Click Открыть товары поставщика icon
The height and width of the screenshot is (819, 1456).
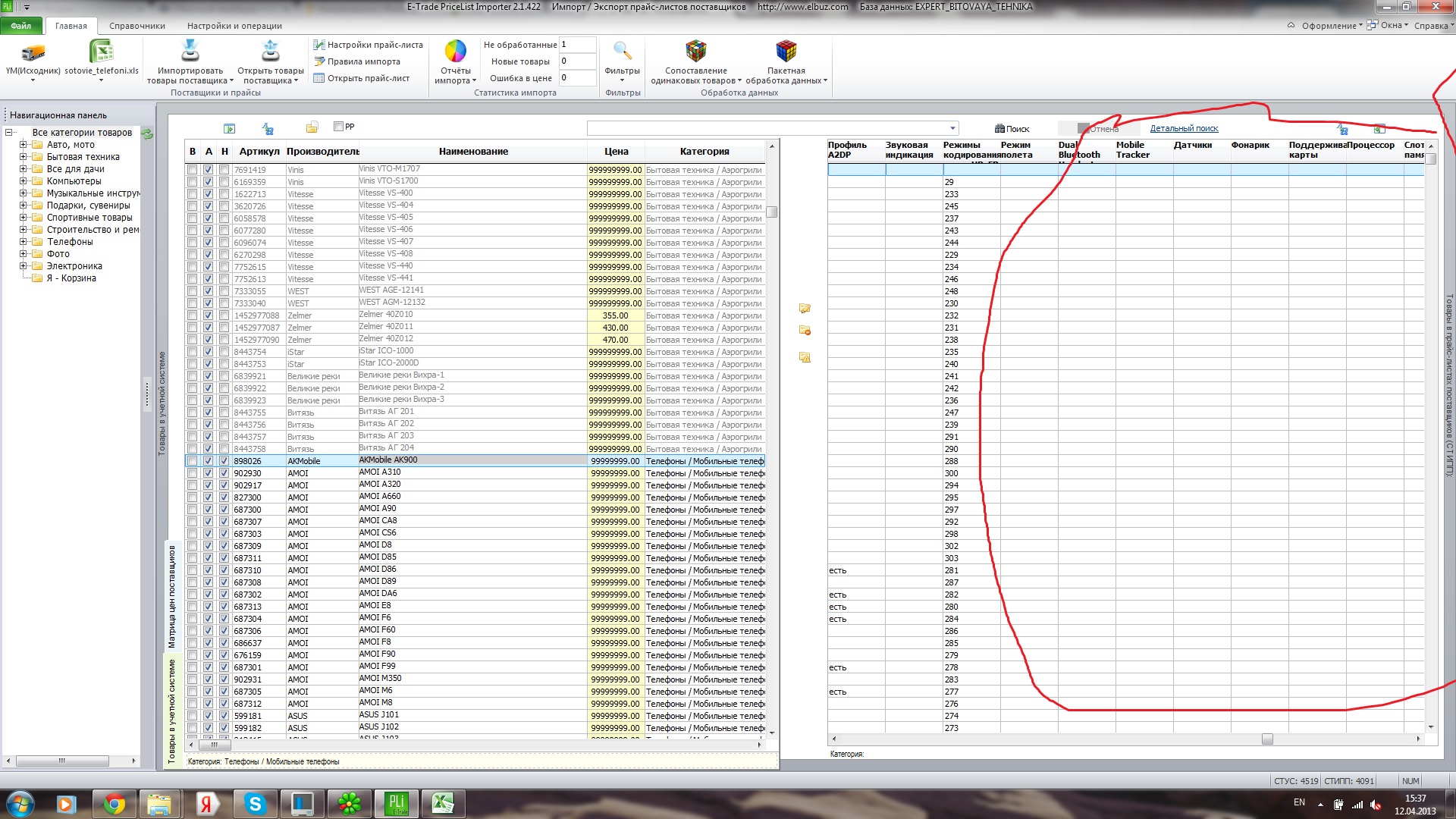(271, 50)
